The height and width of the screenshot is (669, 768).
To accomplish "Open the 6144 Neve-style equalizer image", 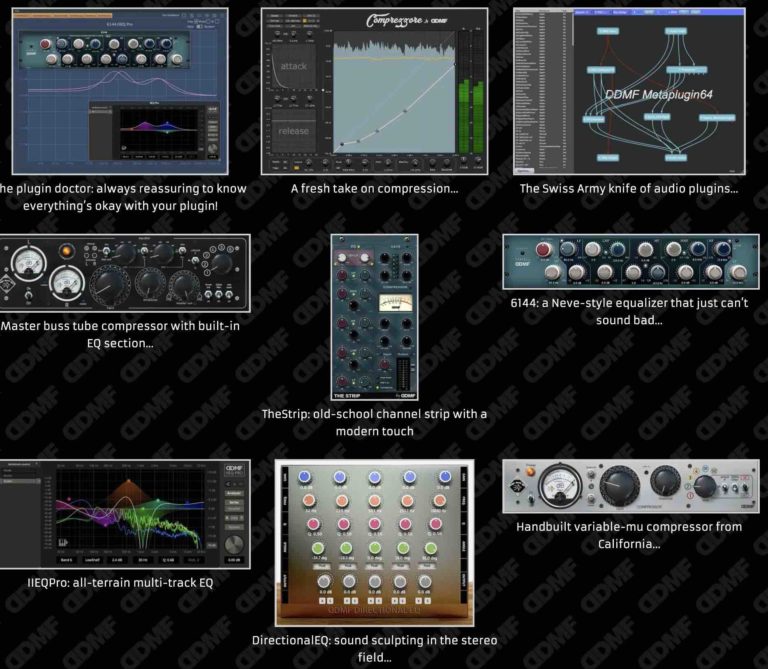I will click(631, 262).
